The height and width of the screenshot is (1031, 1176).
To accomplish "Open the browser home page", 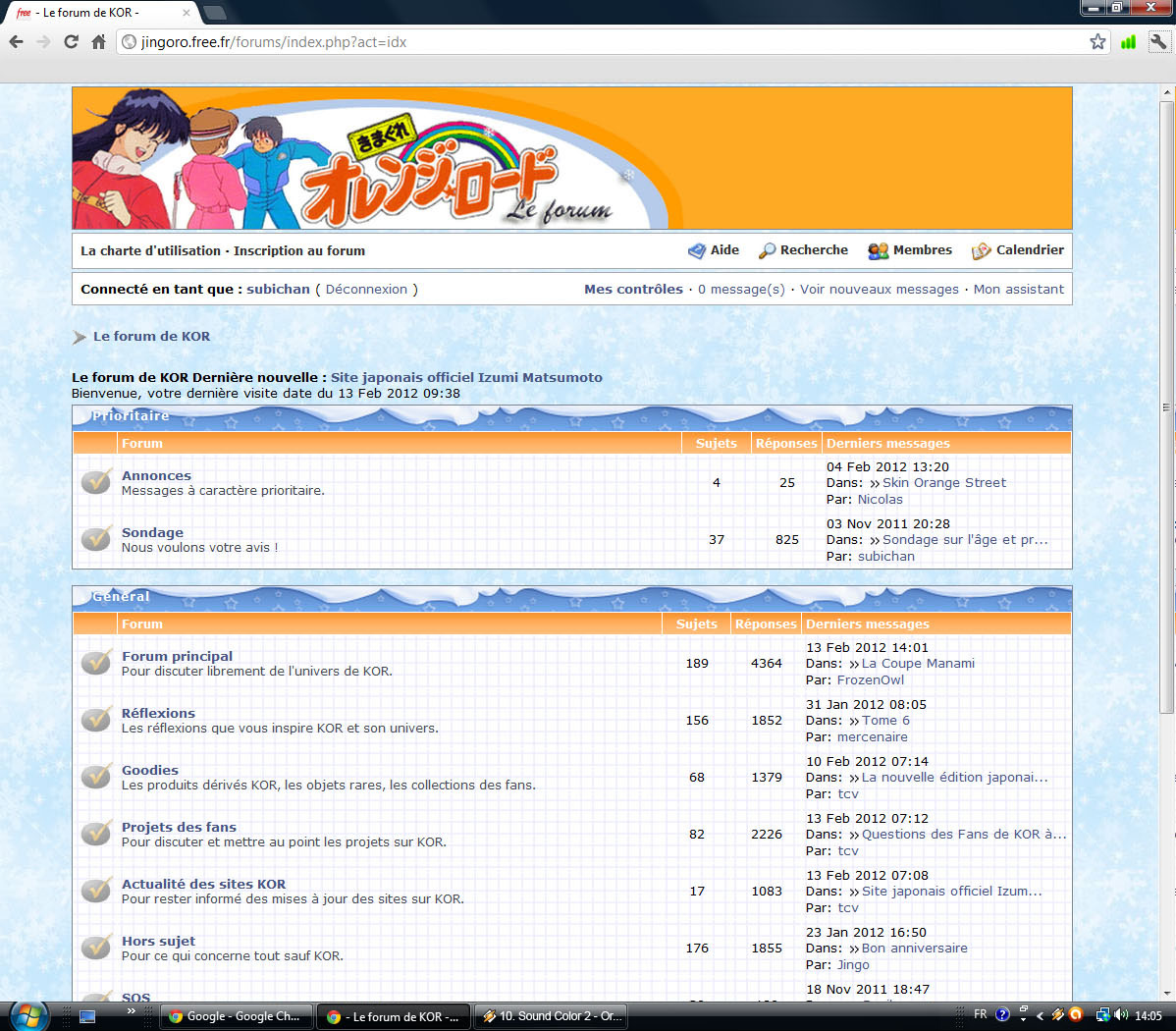I will [98, 42].
